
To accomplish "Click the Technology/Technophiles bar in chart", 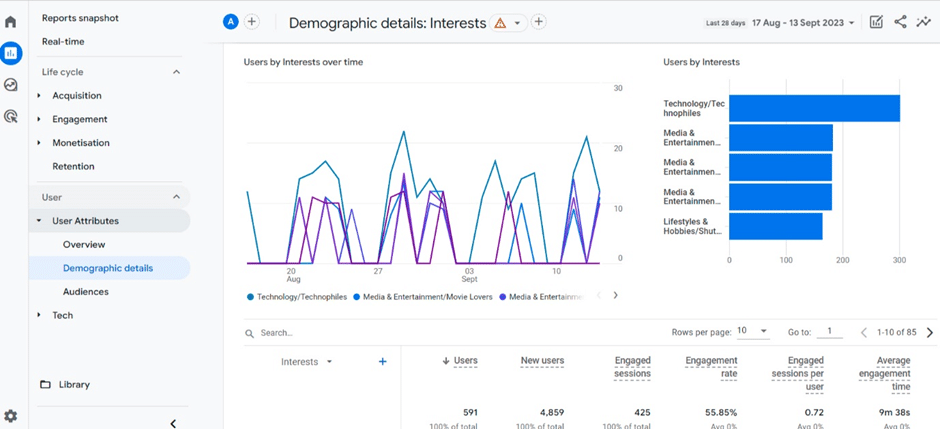I will (x=813, y=108).
